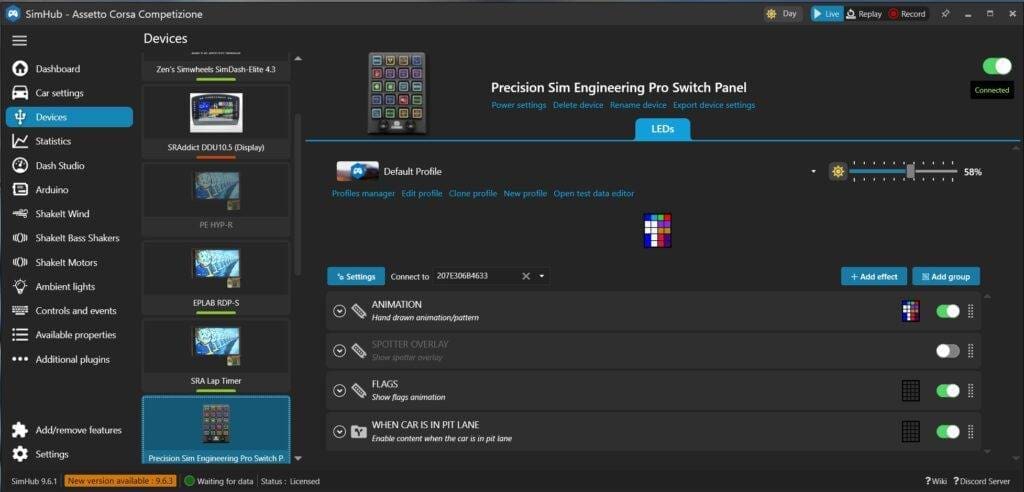Expand the FLAGS effect row
Image resolution: width=1024 pixels, height=492 pixels.
[339, 391]
